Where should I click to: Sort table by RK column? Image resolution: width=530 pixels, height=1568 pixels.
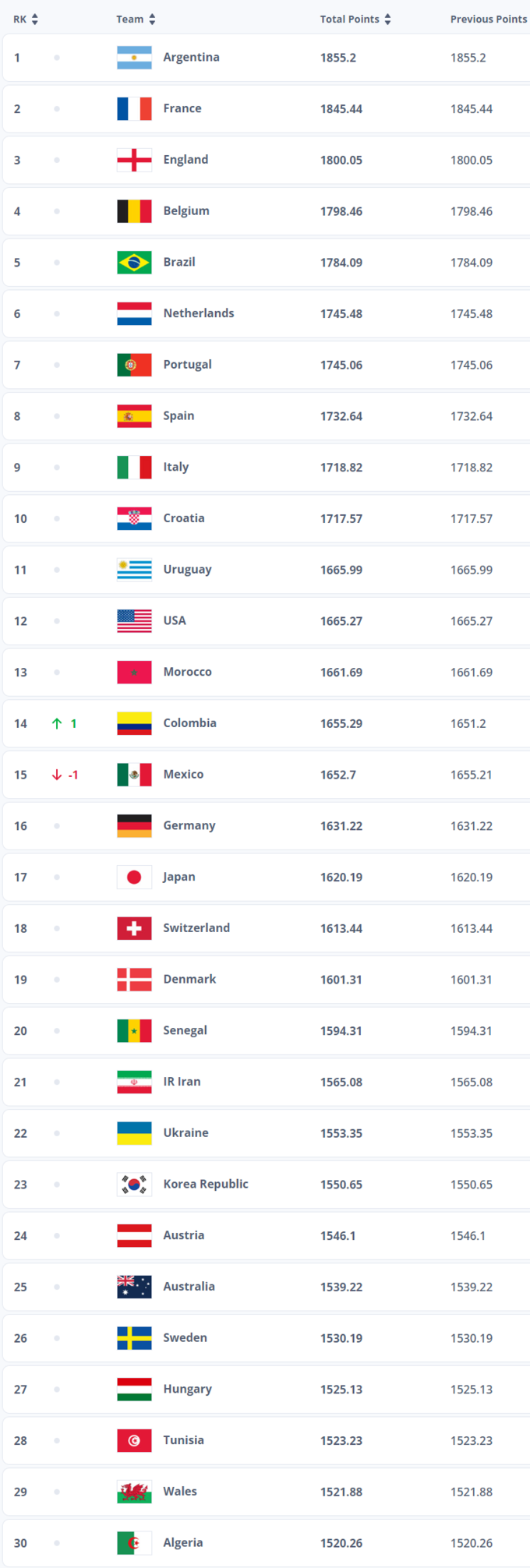25,19
